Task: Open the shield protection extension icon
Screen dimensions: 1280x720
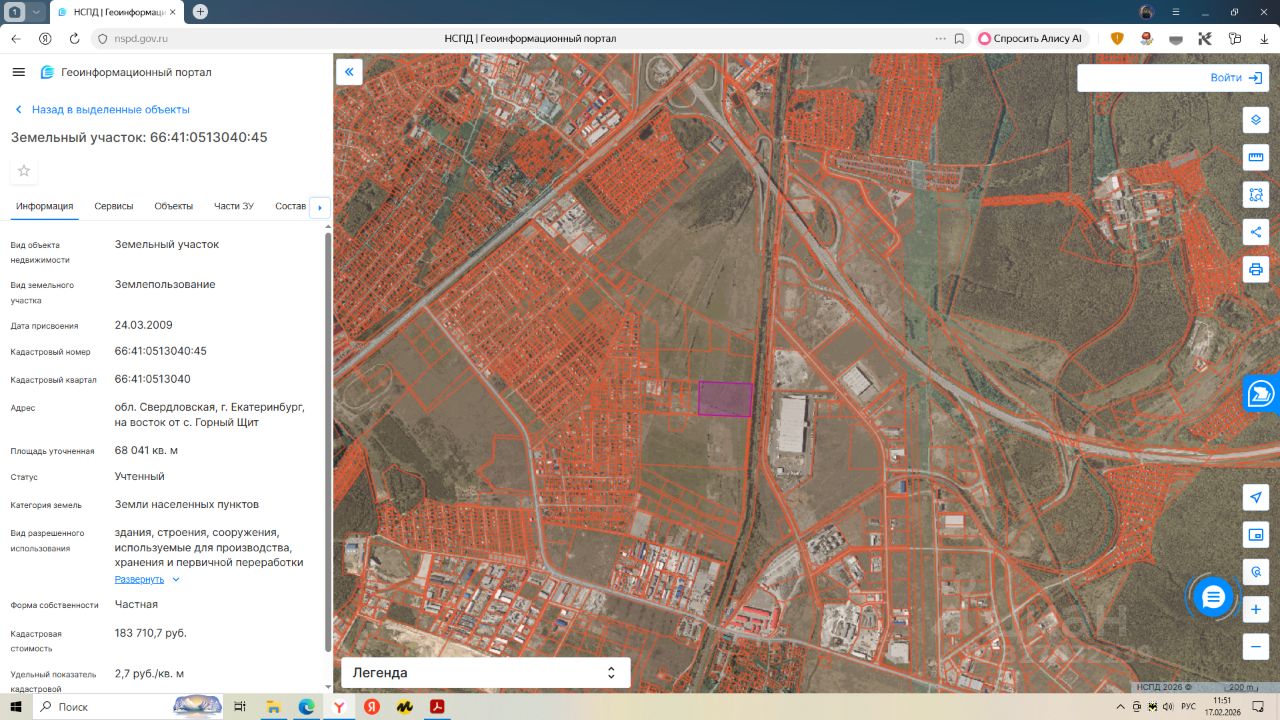Action: (1117, 38)
